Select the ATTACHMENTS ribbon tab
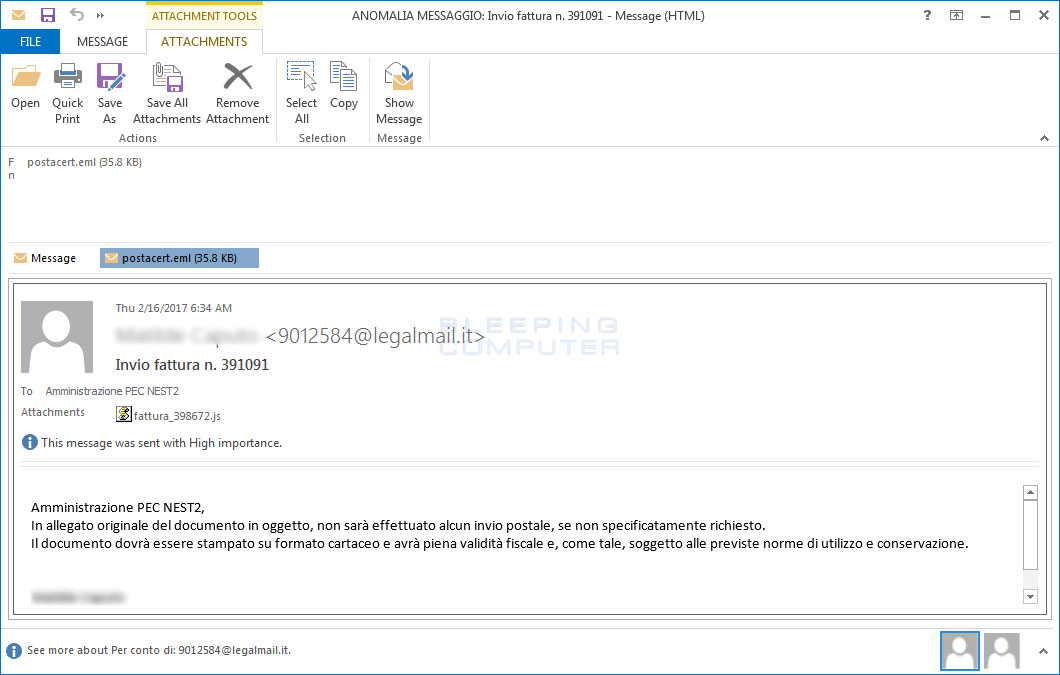Screen dimensions: 1060x675 point(204,41)
